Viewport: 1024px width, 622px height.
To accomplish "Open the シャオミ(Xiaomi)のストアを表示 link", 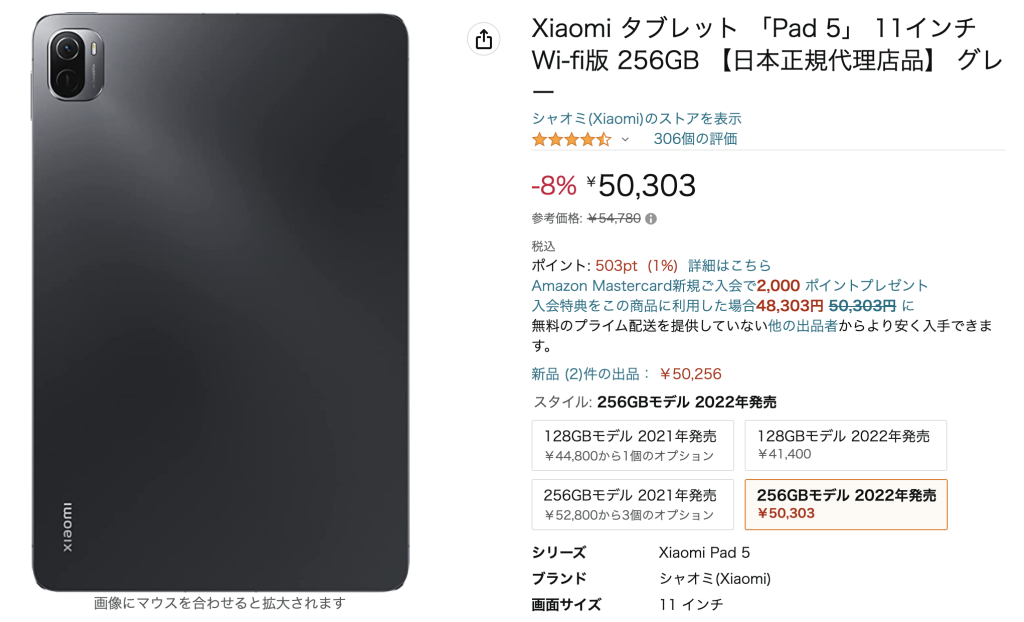I will click(x=636, y=118).
